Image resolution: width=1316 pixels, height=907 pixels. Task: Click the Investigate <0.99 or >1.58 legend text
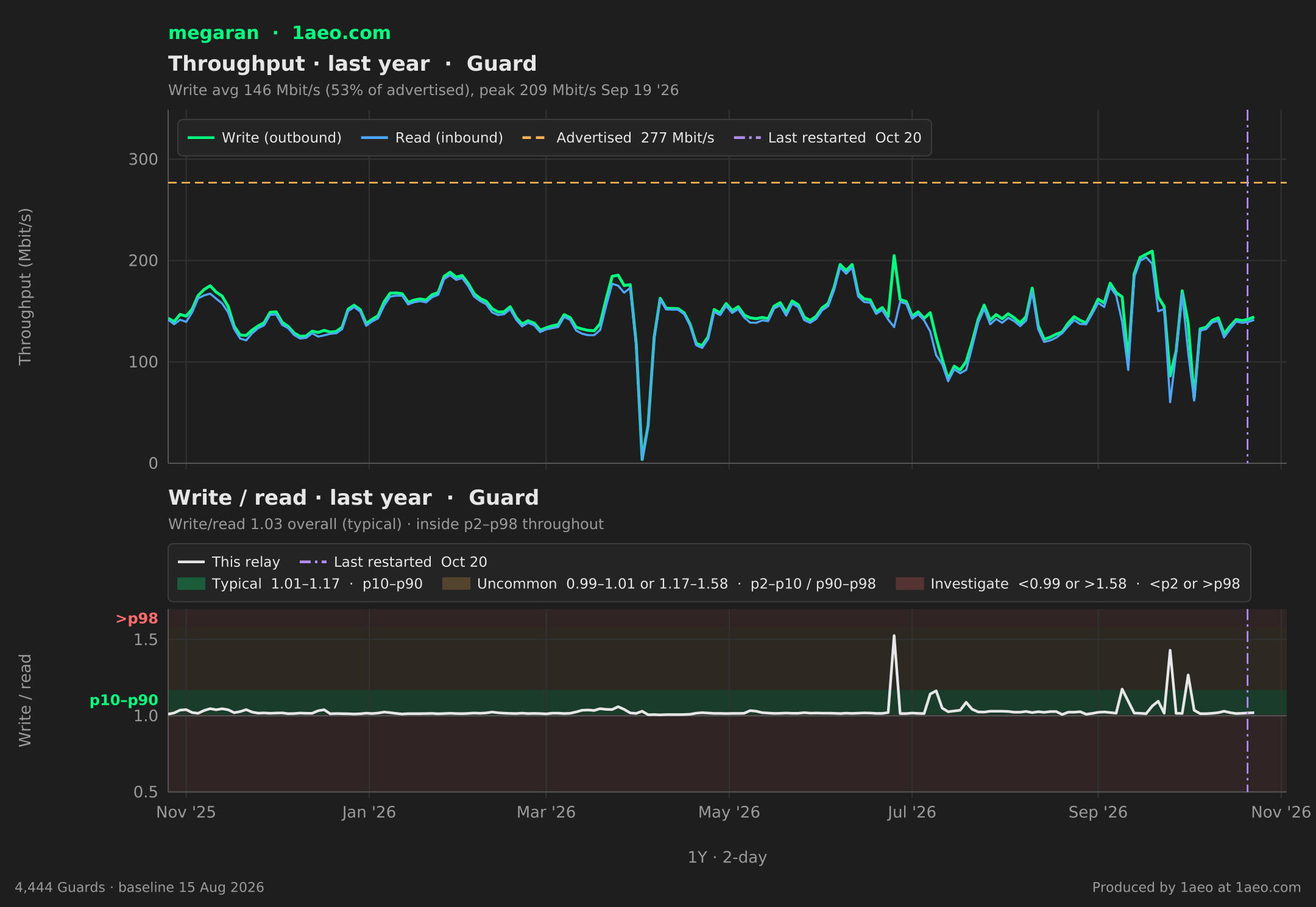click(x=1085, y=584)
